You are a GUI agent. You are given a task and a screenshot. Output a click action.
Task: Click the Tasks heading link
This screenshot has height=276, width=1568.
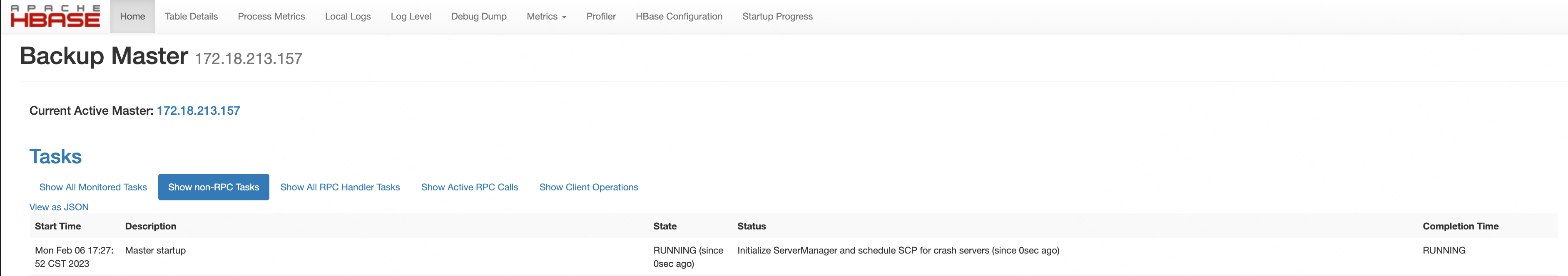click(x=55, y=157)
